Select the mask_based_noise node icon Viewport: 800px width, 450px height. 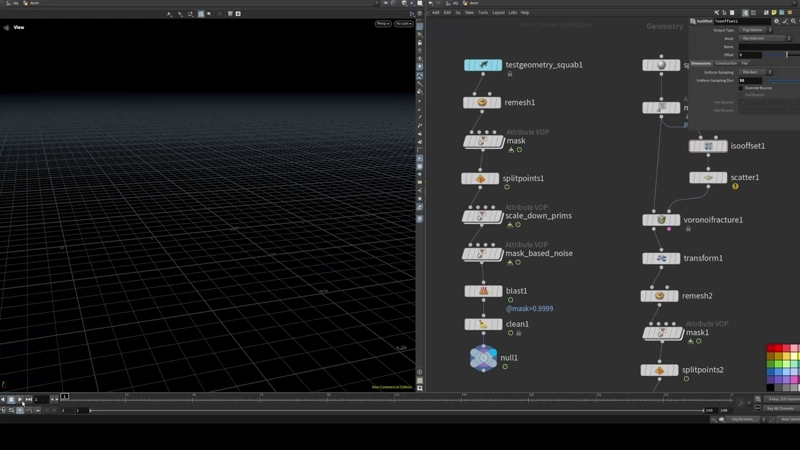click(x=482, y=254)
